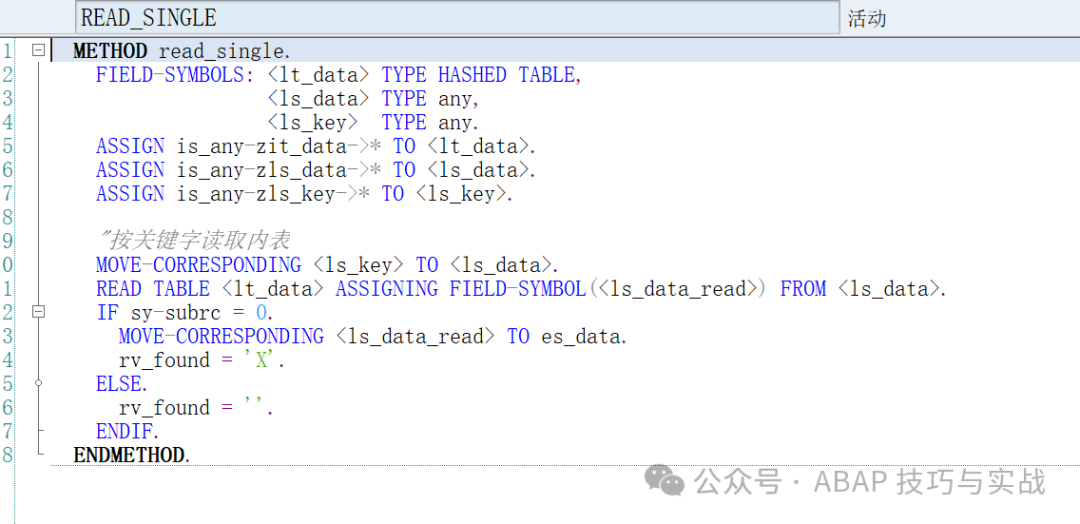Click 'MOVE-CORRESPONDING <ls_key> TO <ls_data>.' line
The height and width of the screenshot is (524, 1080).
point(328,264)
